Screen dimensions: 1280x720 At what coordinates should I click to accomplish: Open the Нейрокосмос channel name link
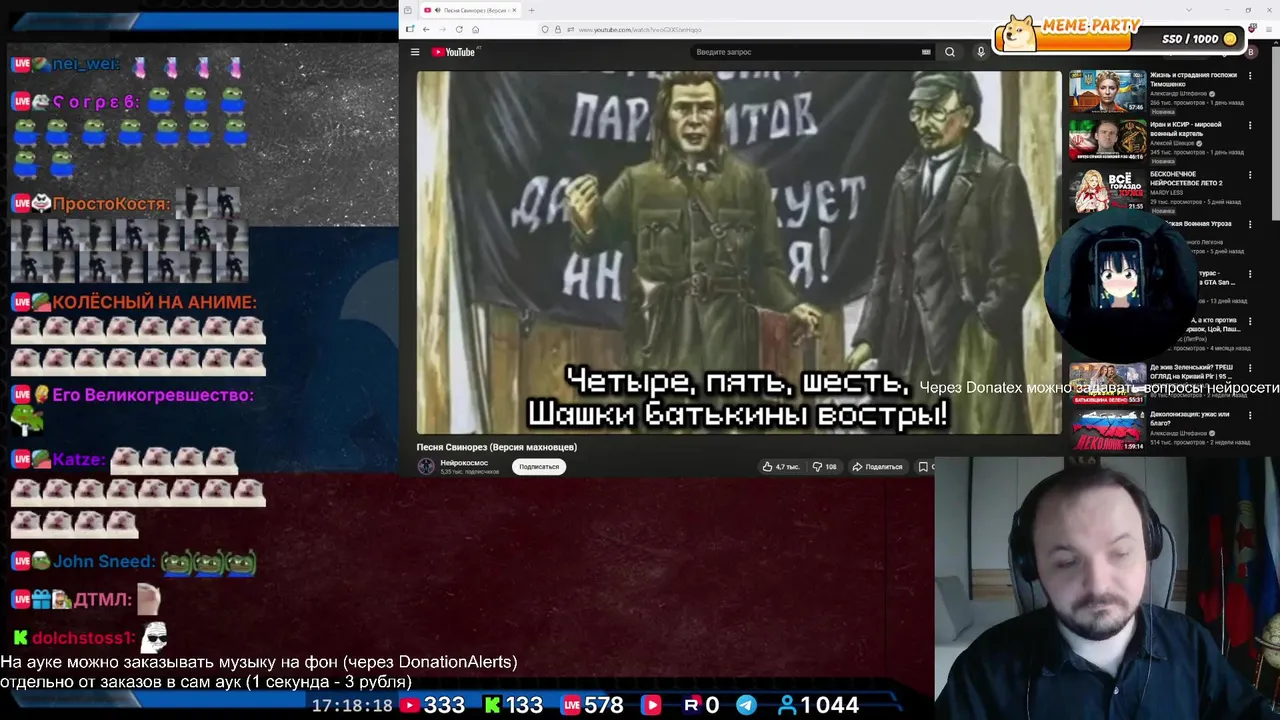(x=464, y=463)
